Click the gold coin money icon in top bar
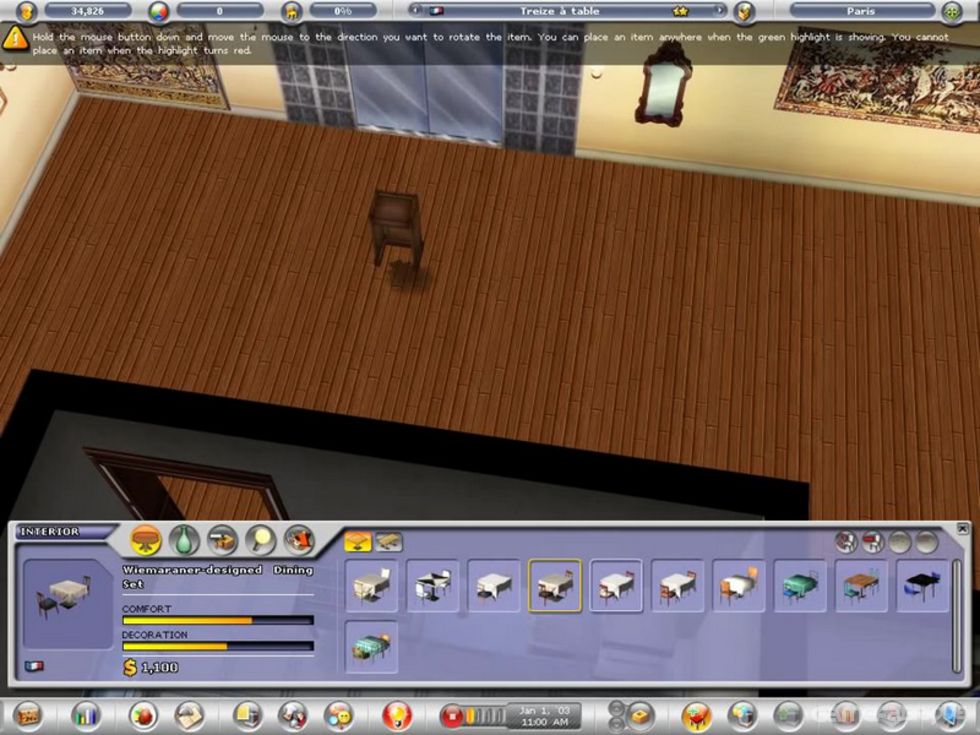The image size is (980, 735). point(26,11)
